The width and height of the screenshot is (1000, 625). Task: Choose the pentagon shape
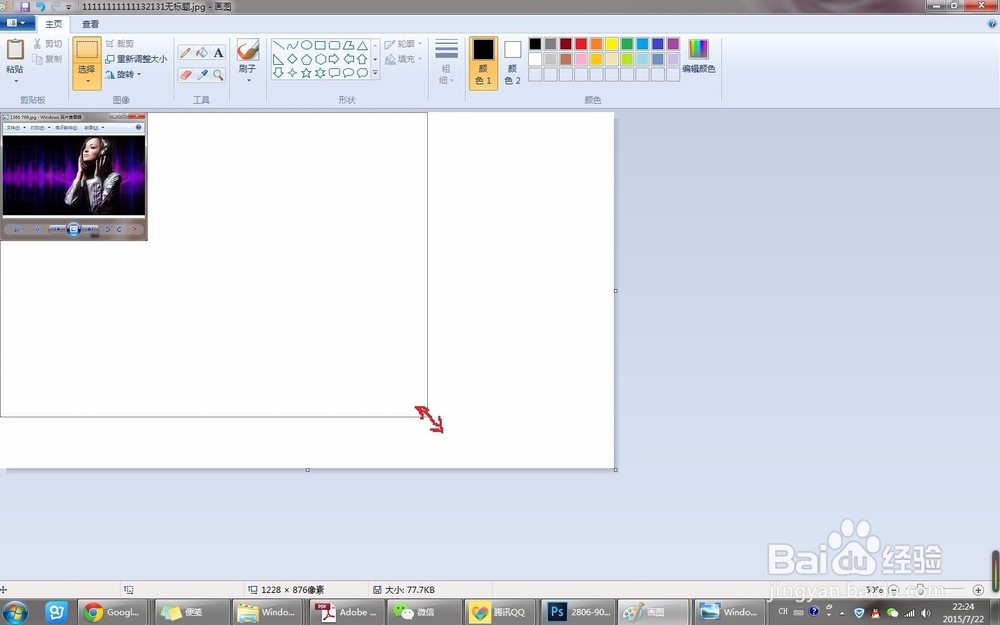(307, 59)
